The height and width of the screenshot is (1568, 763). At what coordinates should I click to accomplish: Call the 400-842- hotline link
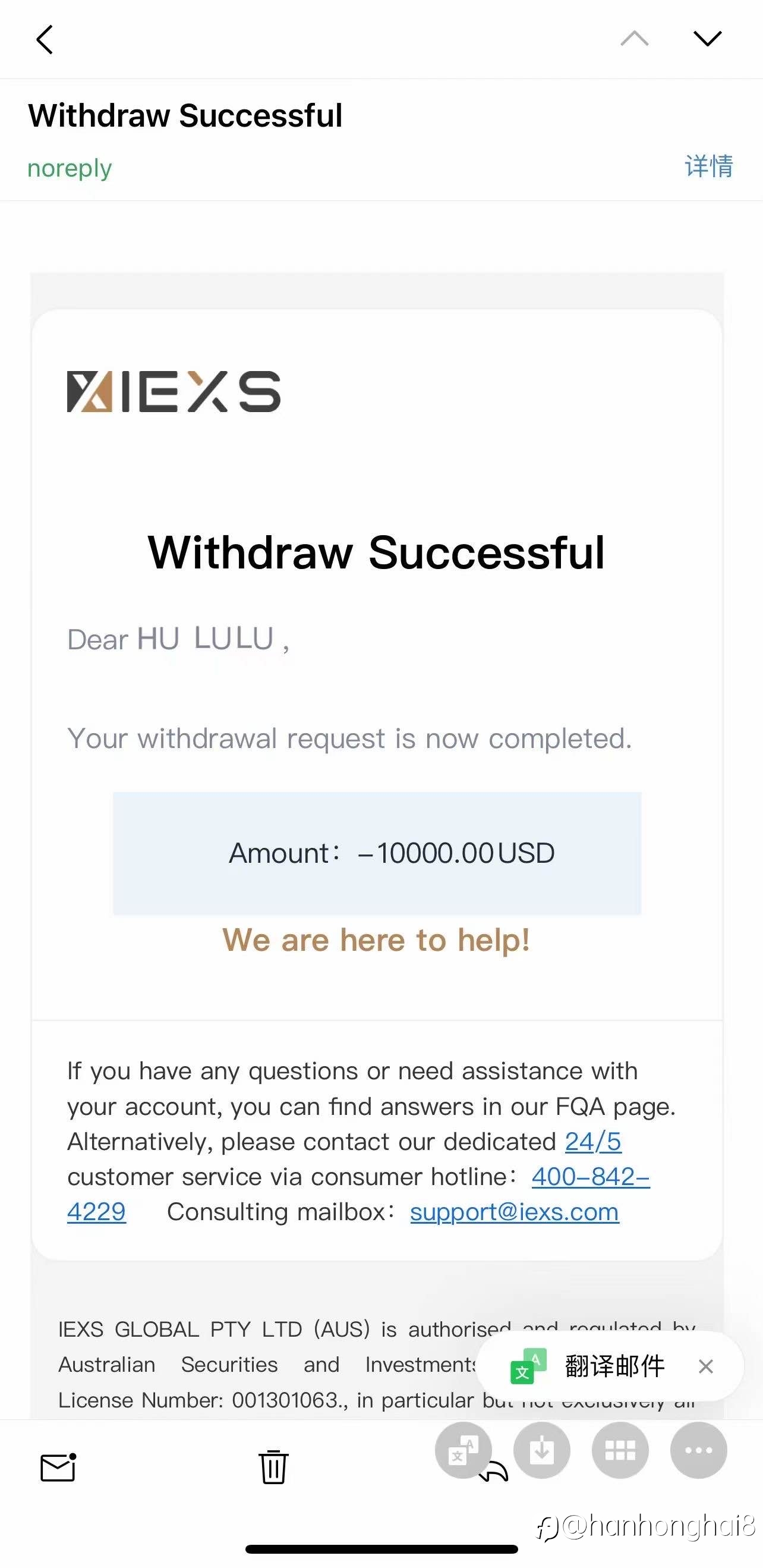(x=590, y=1177)
